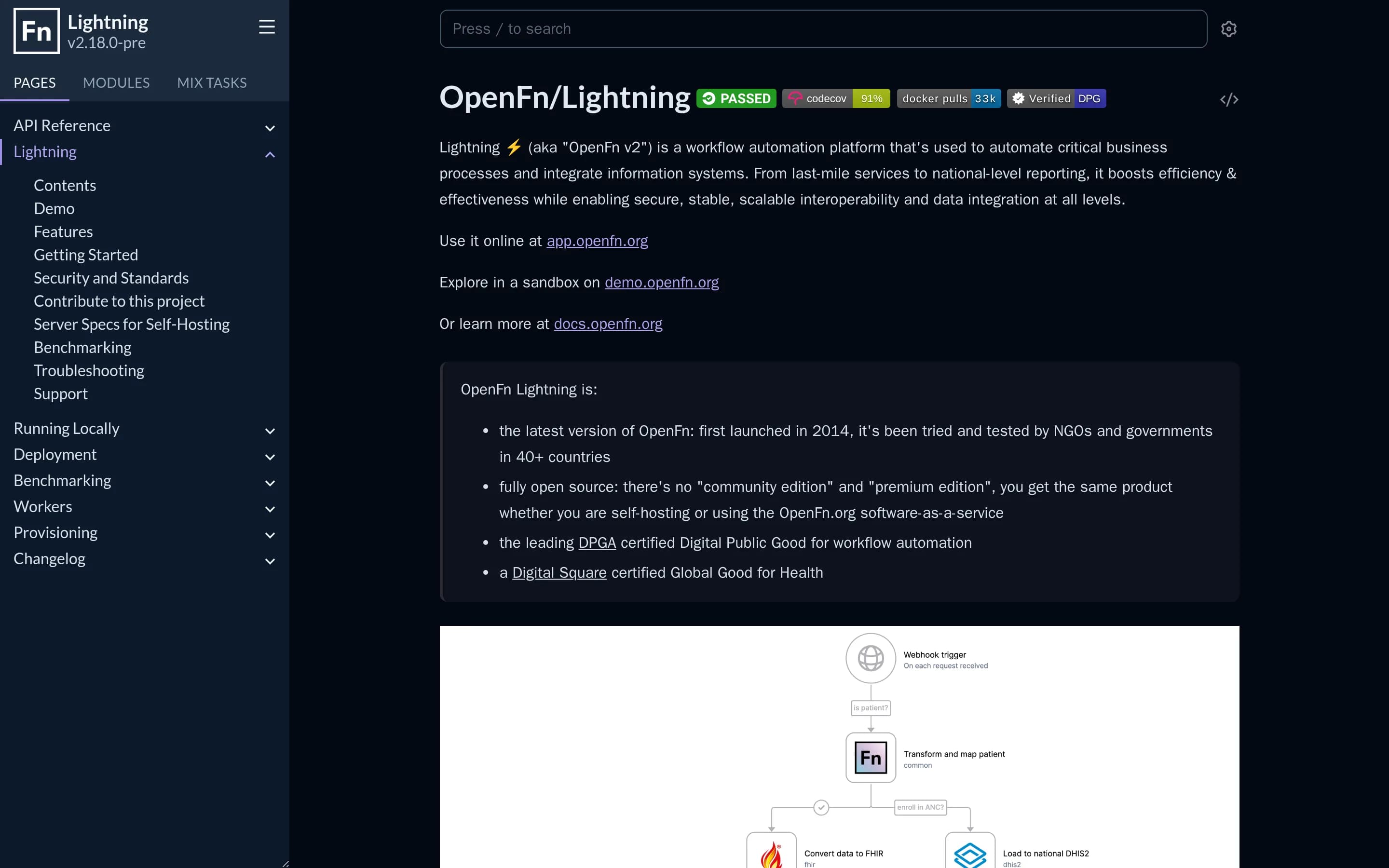Open the codecov 91% badge
Screen dimensions: 1389x868
(x=836, y=99)
